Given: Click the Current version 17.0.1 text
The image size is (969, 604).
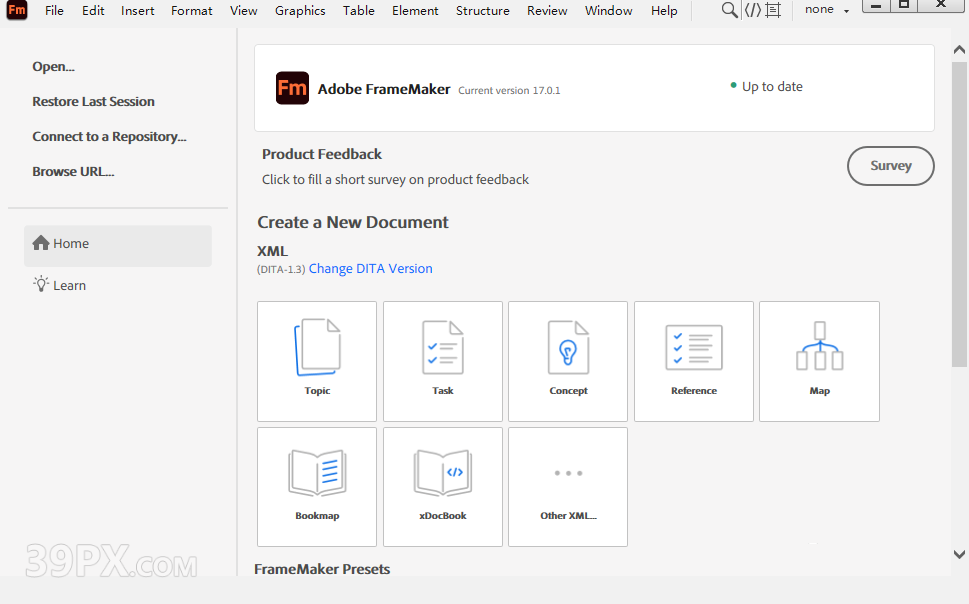Looking at the screenshot, I should click(x=509, y=90).
